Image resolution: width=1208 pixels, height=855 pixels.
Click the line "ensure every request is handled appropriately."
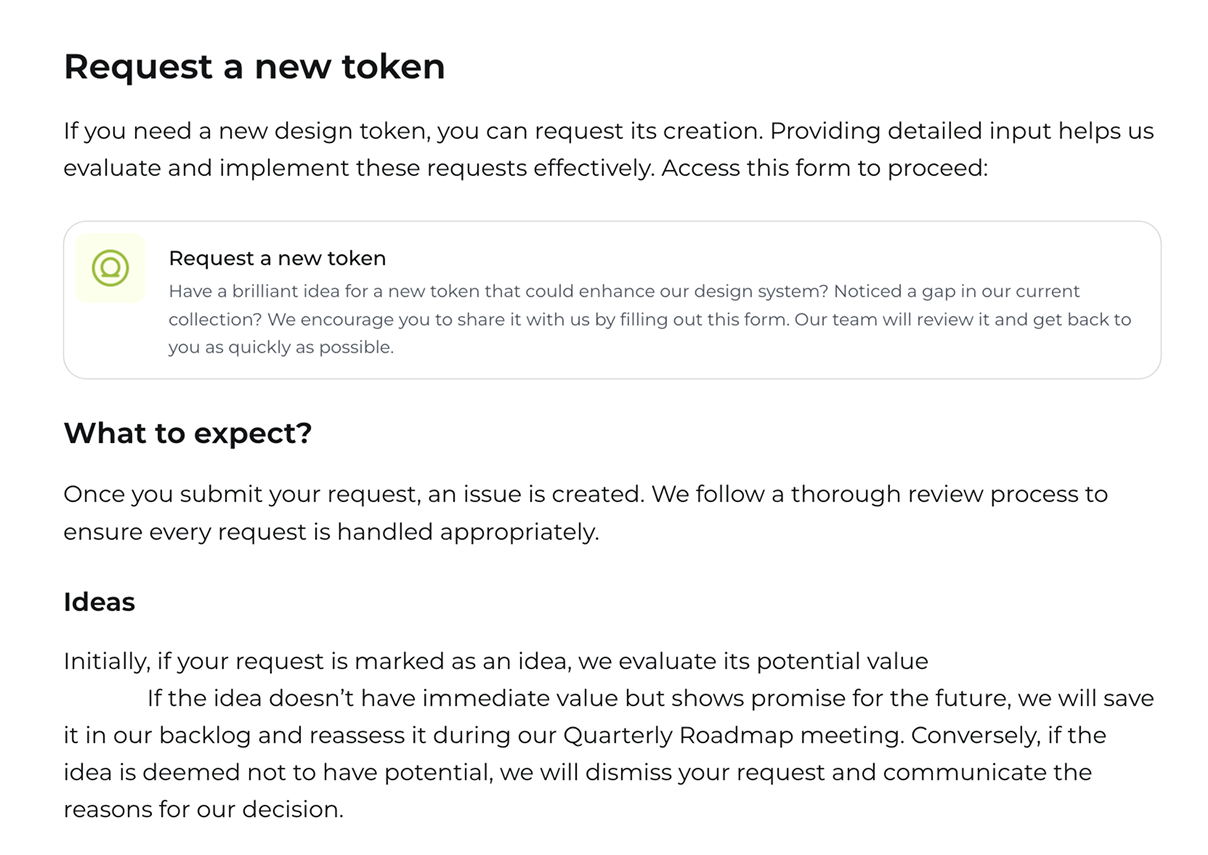(331, 532)
